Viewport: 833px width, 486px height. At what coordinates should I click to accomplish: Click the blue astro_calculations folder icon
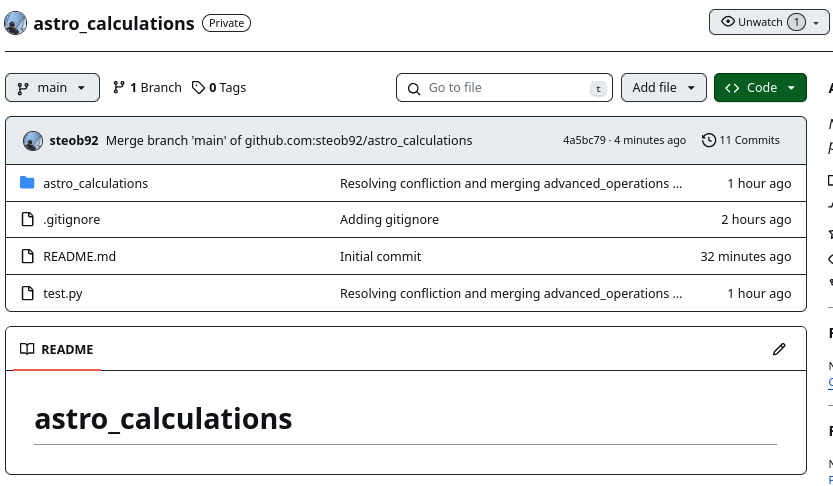[x=27, y=183]
